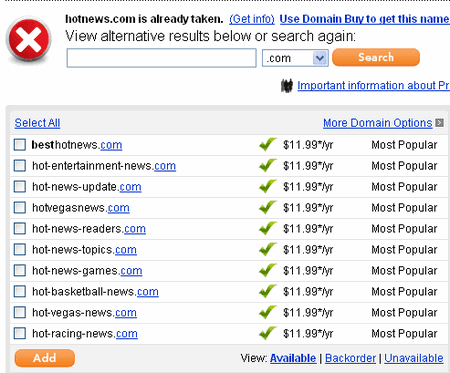450x373 pixels.
Task: Click the .com link of hot-basketball-news
Action: coord(148,292)
